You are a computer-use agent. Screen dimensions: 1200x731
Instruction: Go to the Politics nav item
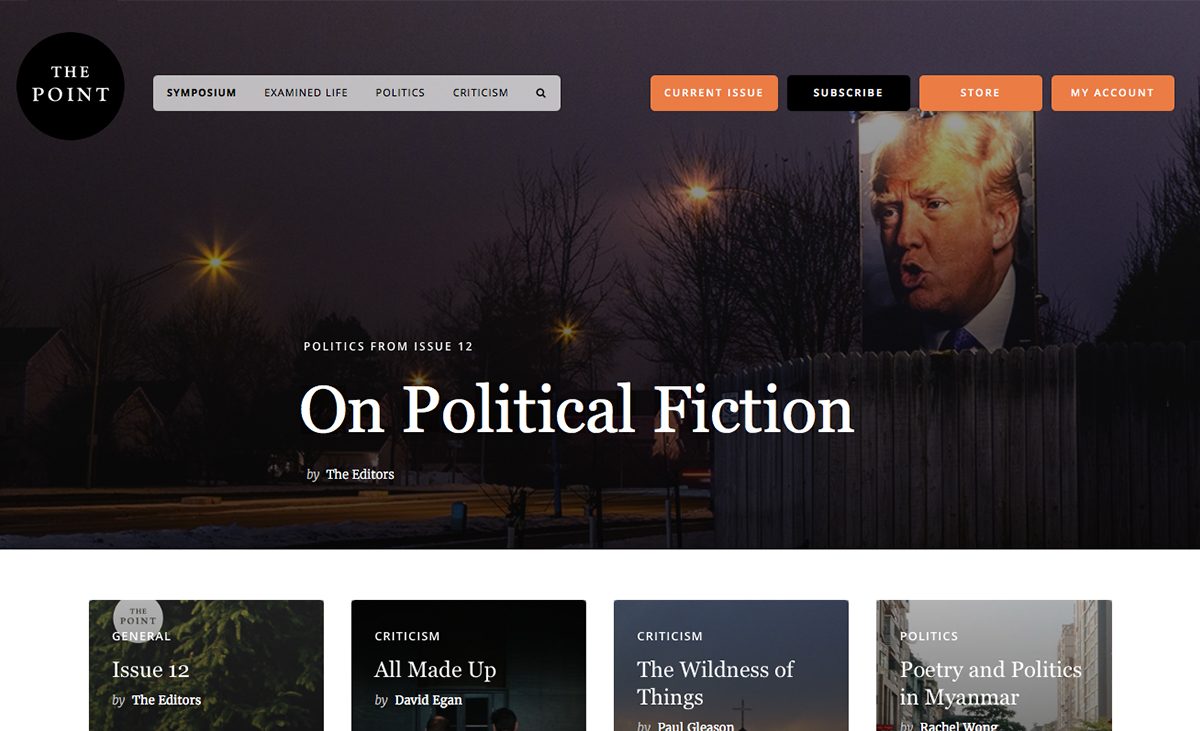[400, 93]
